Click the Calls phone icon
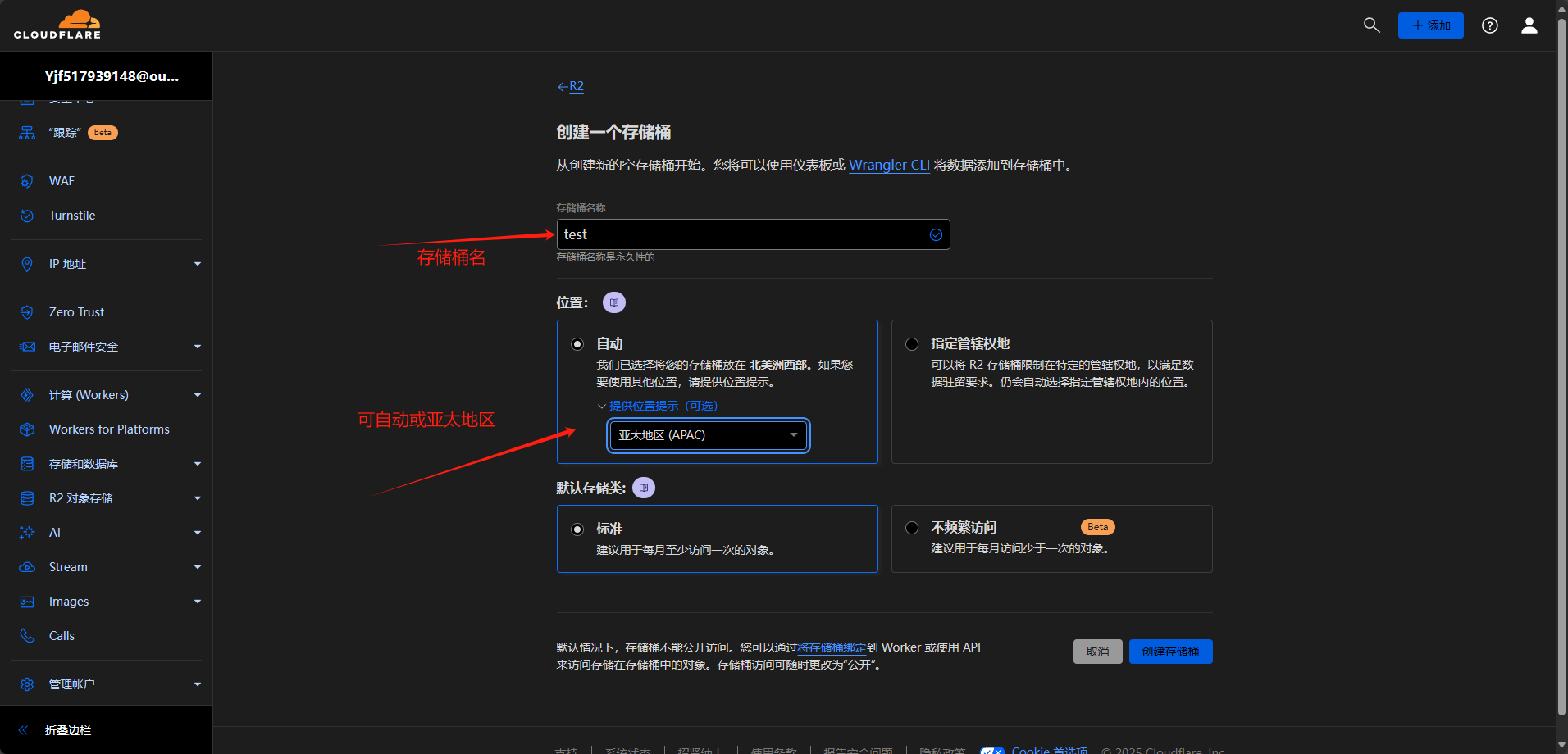This screenshot has width=1568, height=754. pyautogui.click(x=27, y=636)
